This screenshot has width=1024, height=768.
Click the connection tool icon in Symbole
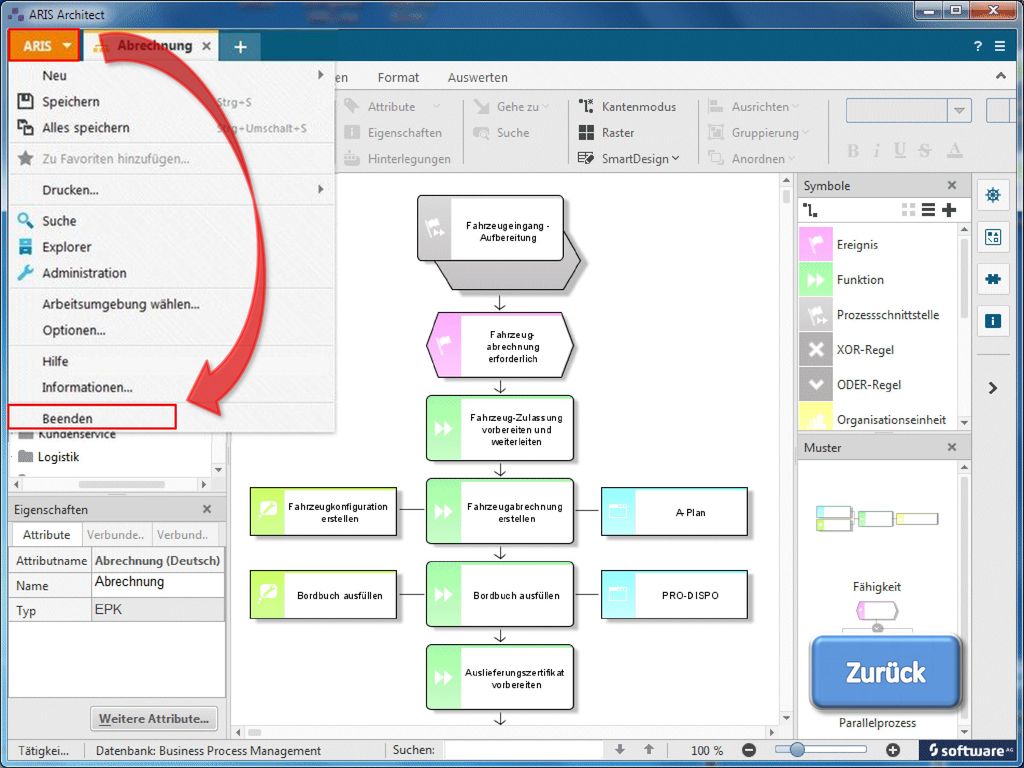[x=810, y=210]
